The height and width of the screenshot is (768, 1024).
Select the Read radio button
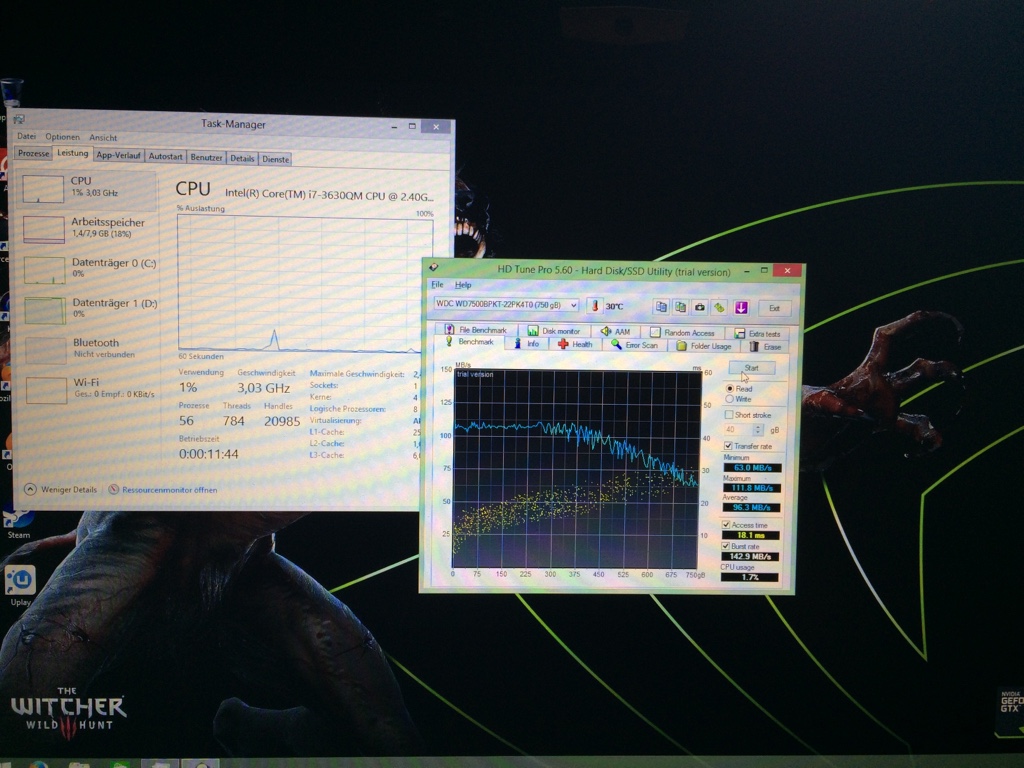pyautogui.click(x=729, y=388)
